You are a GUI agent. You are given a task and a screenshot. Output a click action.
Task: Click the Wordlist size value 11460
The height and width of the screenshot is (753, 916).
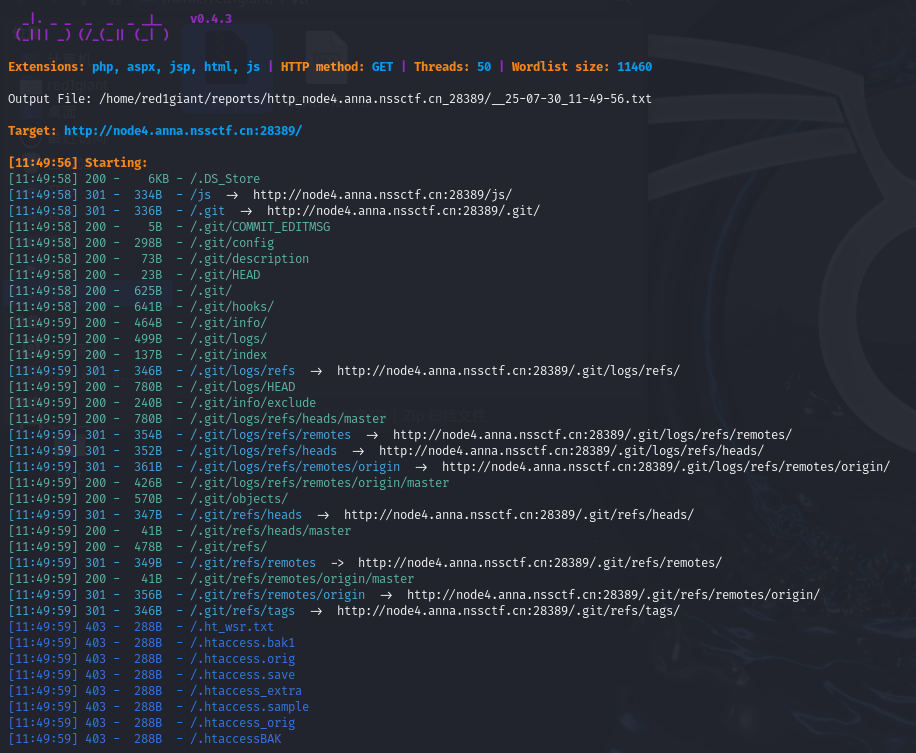(634, 67)
